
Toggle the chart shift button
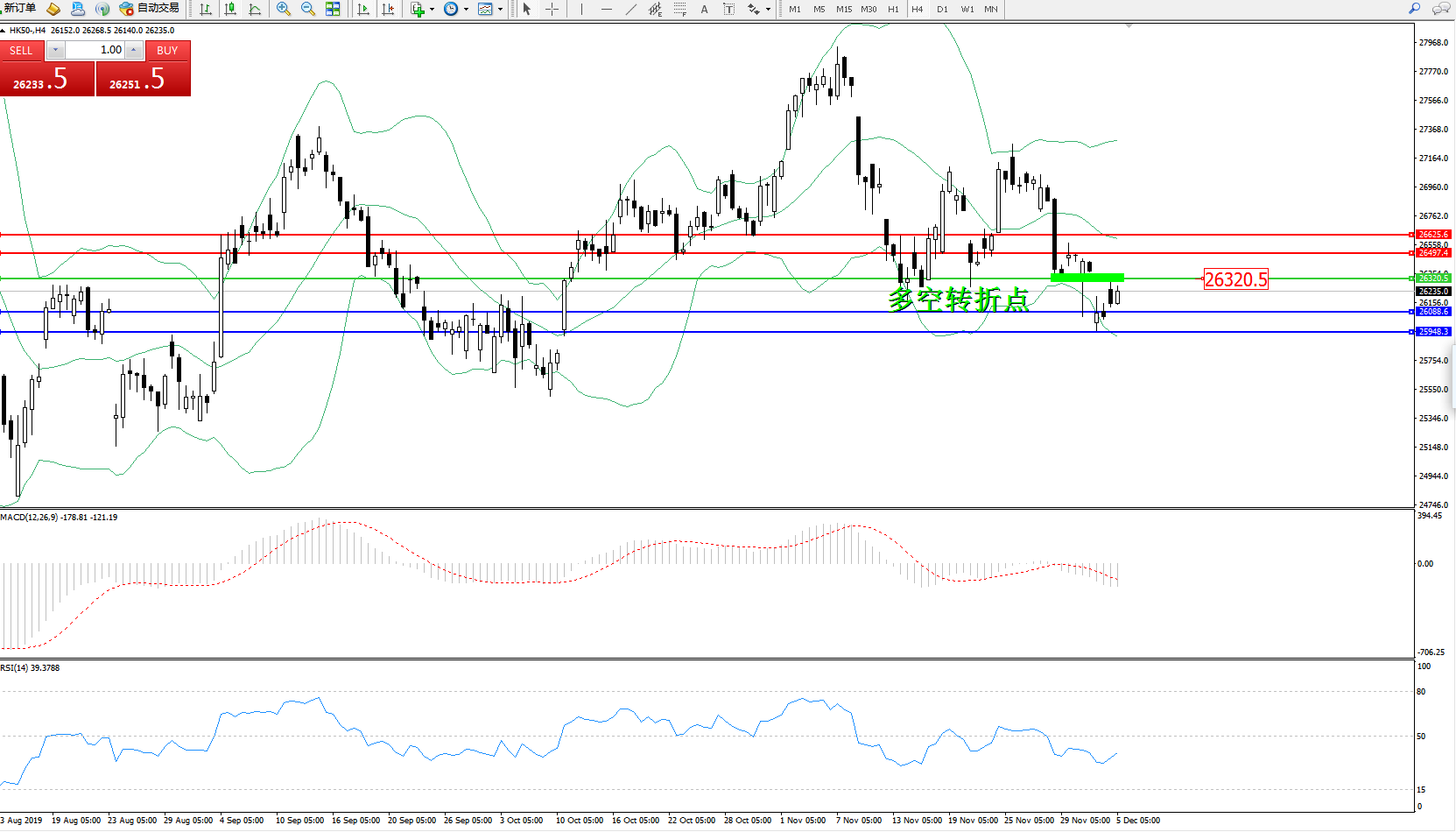pos(388,9)
